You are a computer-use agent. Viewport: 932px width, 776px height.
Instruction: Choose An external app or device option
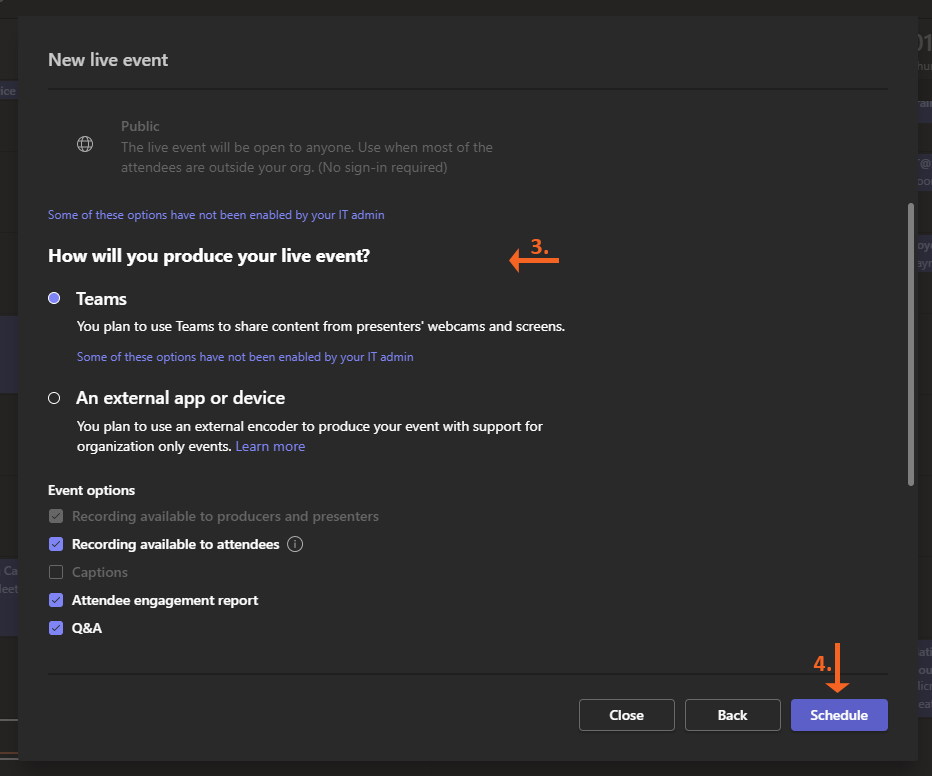54,398
